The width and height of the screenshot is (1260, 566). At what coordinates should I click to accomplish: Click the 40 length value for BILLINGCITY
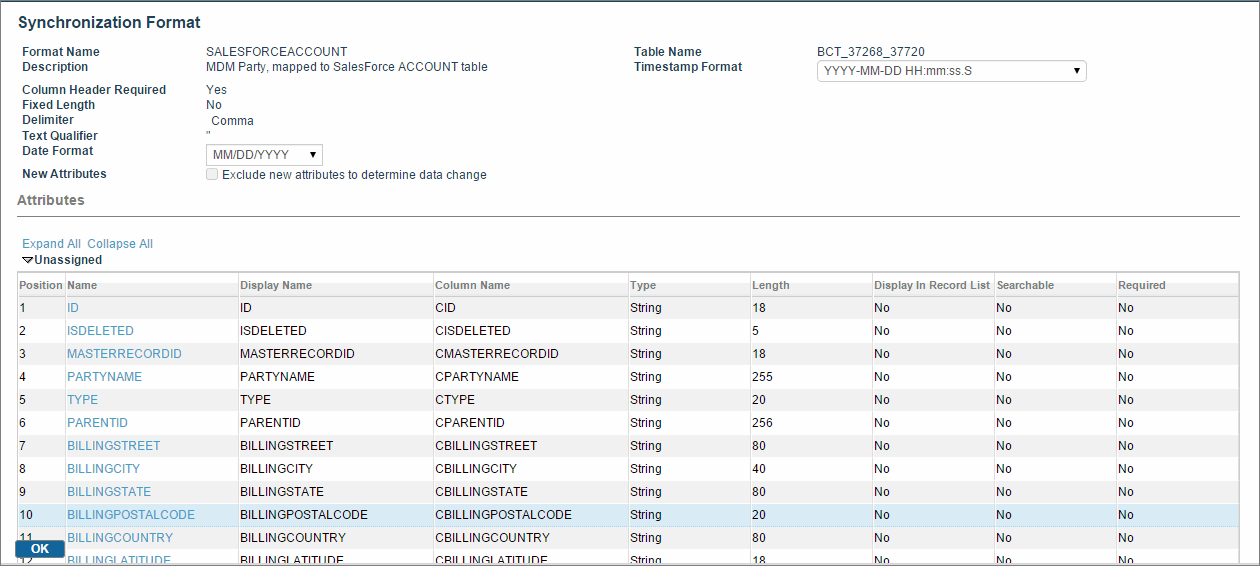(x=759, y=469)
